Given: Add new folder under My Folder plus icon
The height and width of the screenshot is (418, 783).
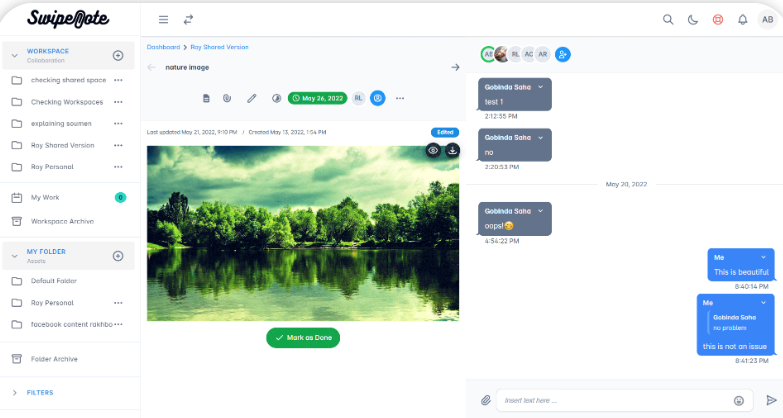Looking at the screenshot, I should pos(118,256).
